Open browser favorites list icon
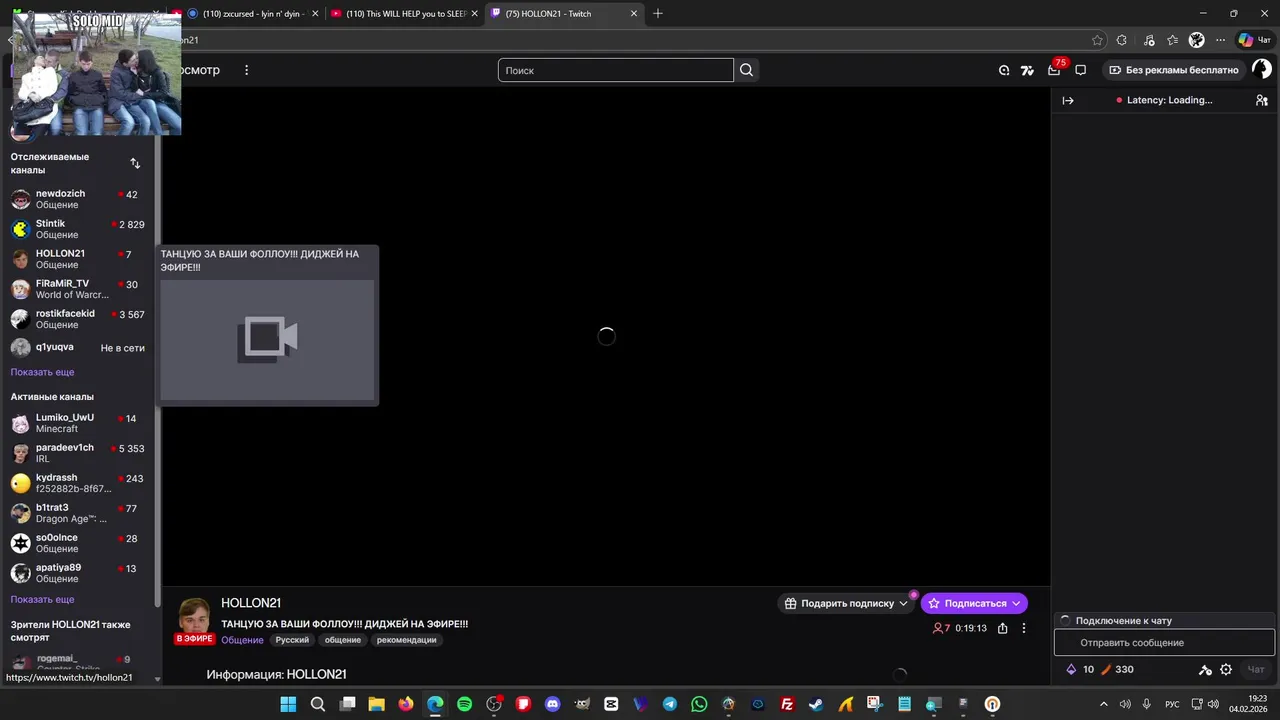1280x720 pixels. pyautogui.click(x=1172, y=40)
